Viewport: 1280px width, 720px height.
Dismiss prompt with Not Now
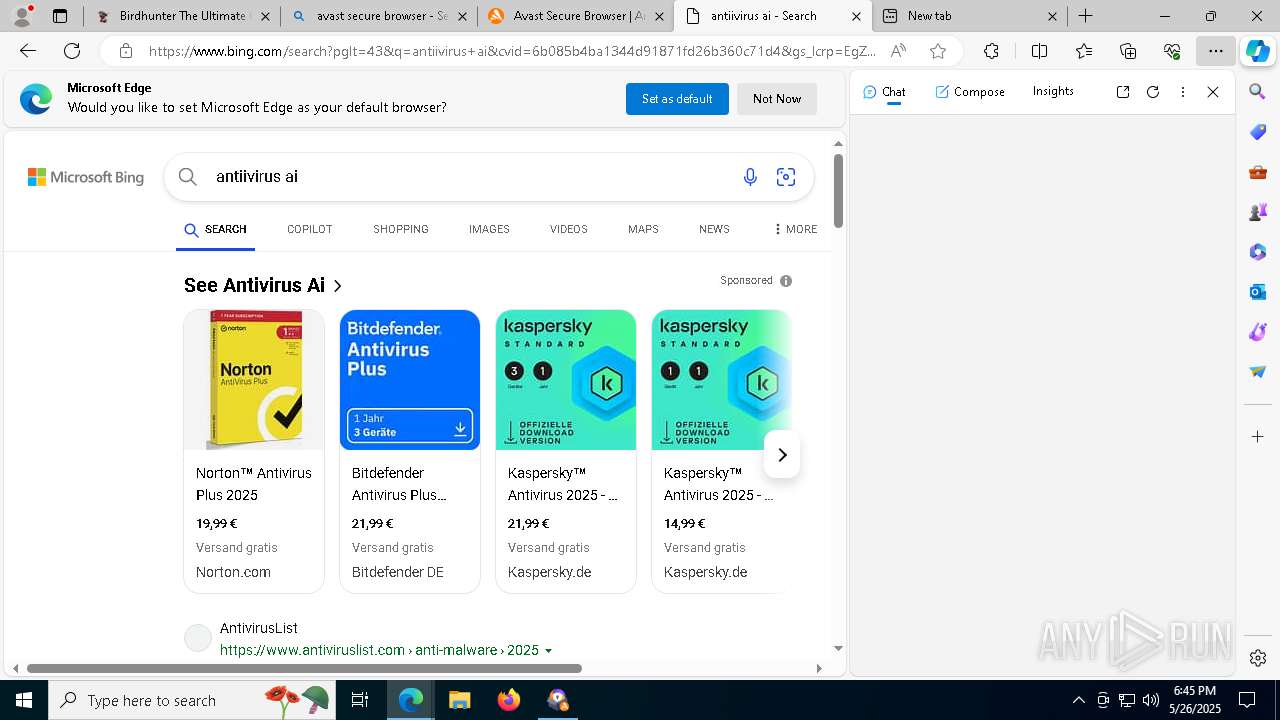(777, 99)
